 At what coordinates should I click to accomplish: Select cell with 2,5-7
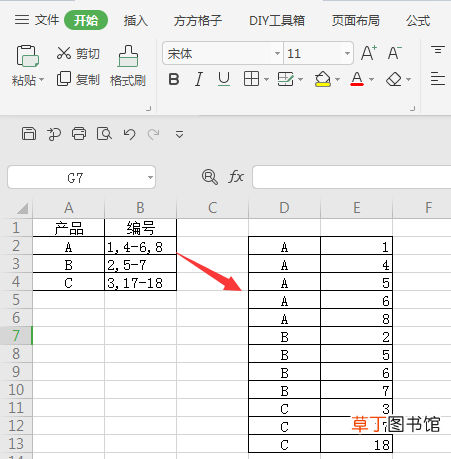tap(140, 264)
